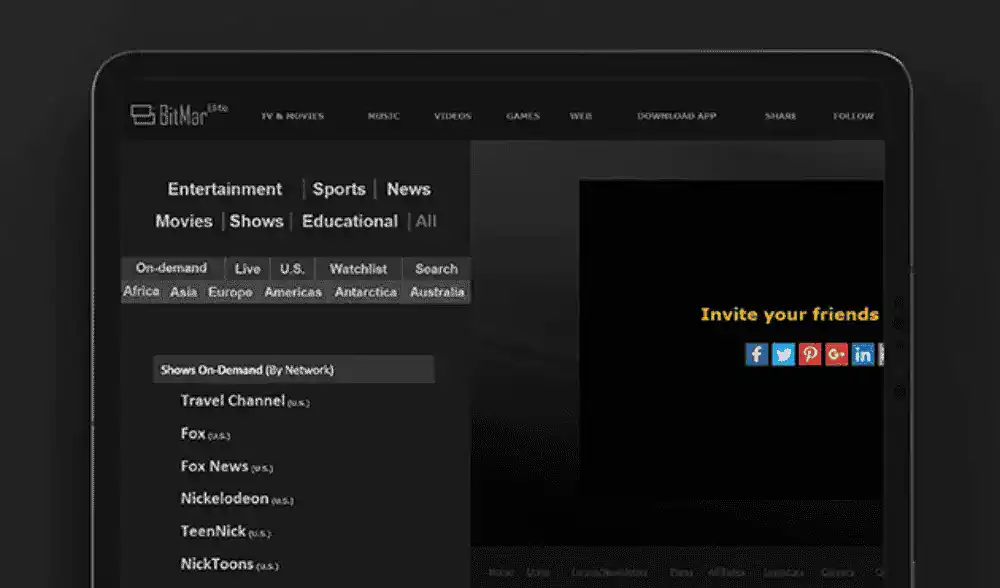Select the On-demand filter tab
This screenshot has width=1000, height=588.
171,268
